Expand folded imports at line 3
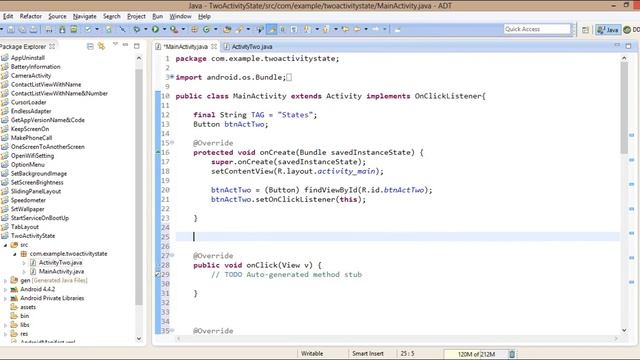Image resolution: width=640 pixels, height=360 pixels. click(x=172, y=77)
